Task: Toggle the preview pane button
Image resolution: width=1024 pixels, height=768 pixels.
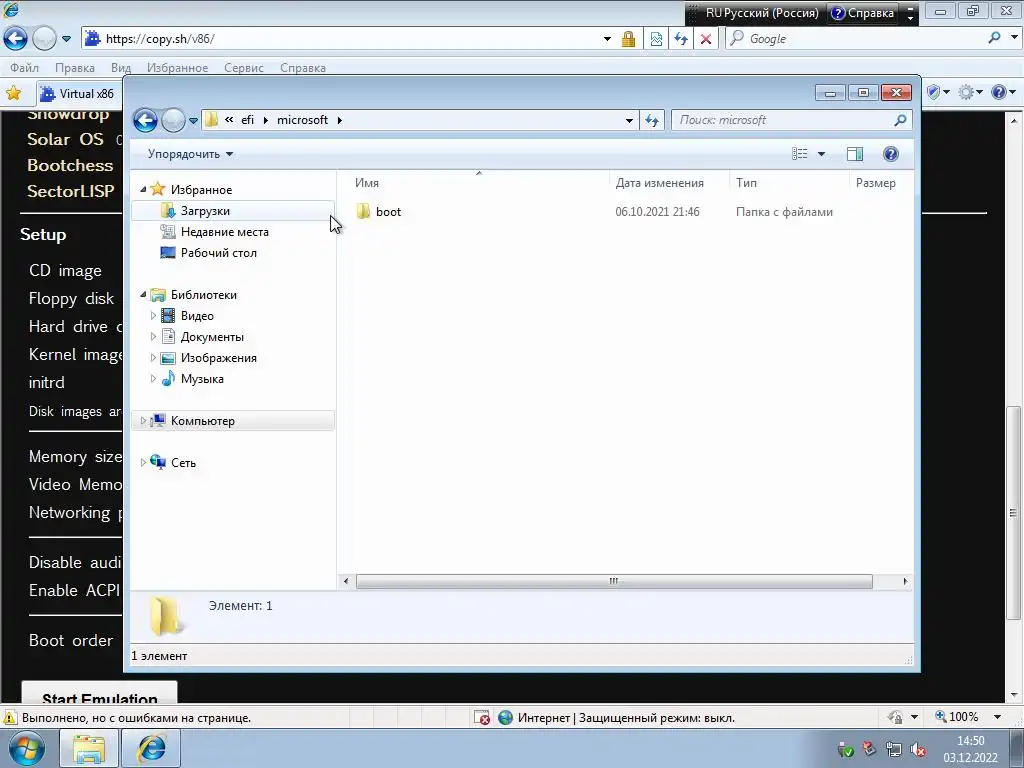Action: [855, 154]
